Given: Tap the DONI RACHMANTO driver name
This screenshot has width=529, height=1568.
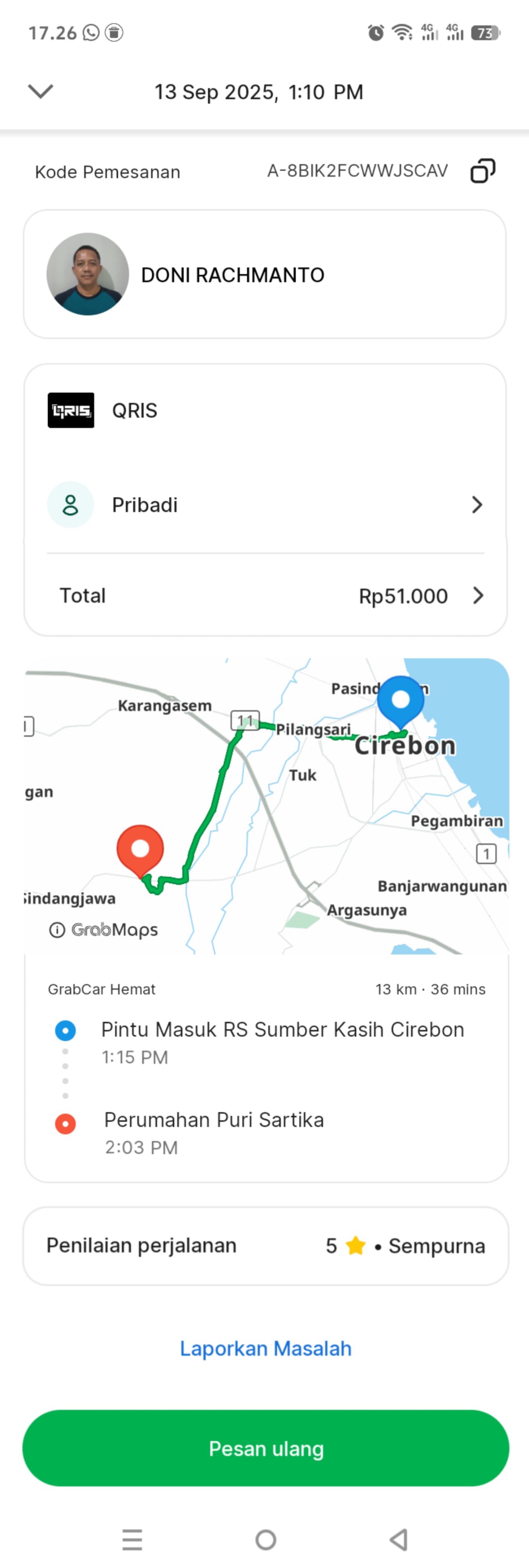Looking at the screenshot, I should 232,275.
